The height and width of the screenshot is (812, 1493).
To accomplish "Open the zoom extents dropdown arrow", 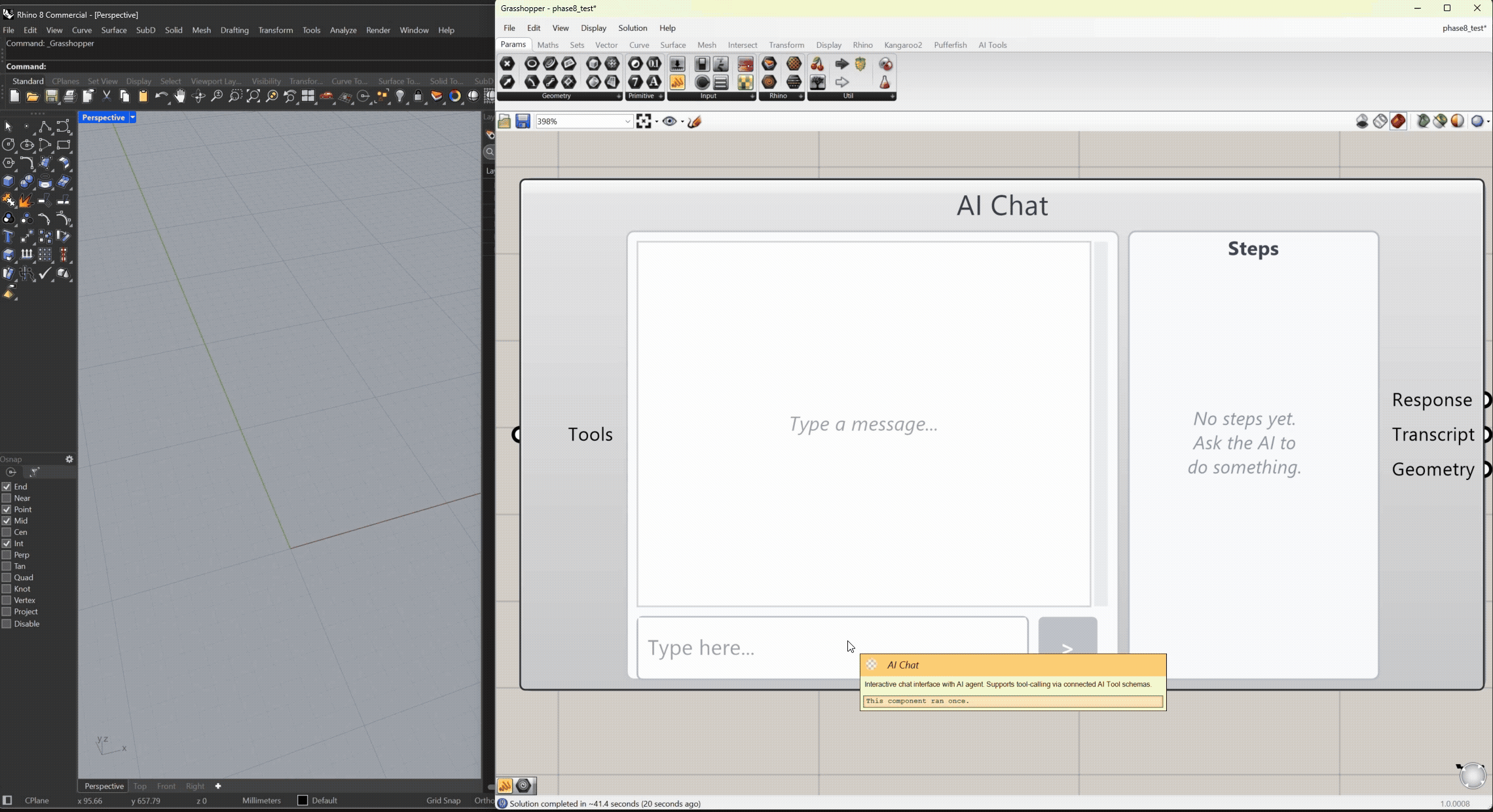I will tap(657, 122).
